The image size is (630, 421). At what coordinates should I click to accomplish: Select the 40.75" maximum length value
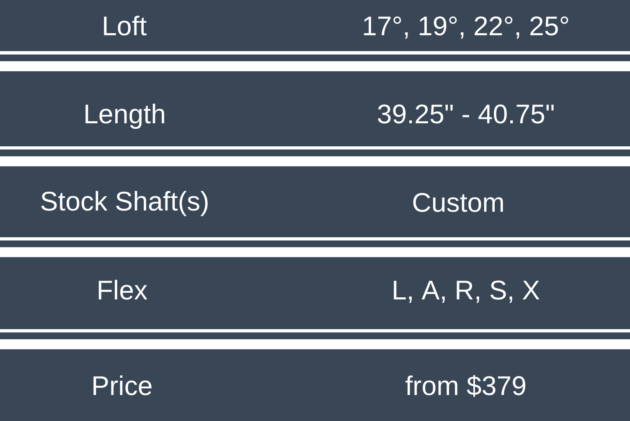pyautogui.click(x=516, y=114)
